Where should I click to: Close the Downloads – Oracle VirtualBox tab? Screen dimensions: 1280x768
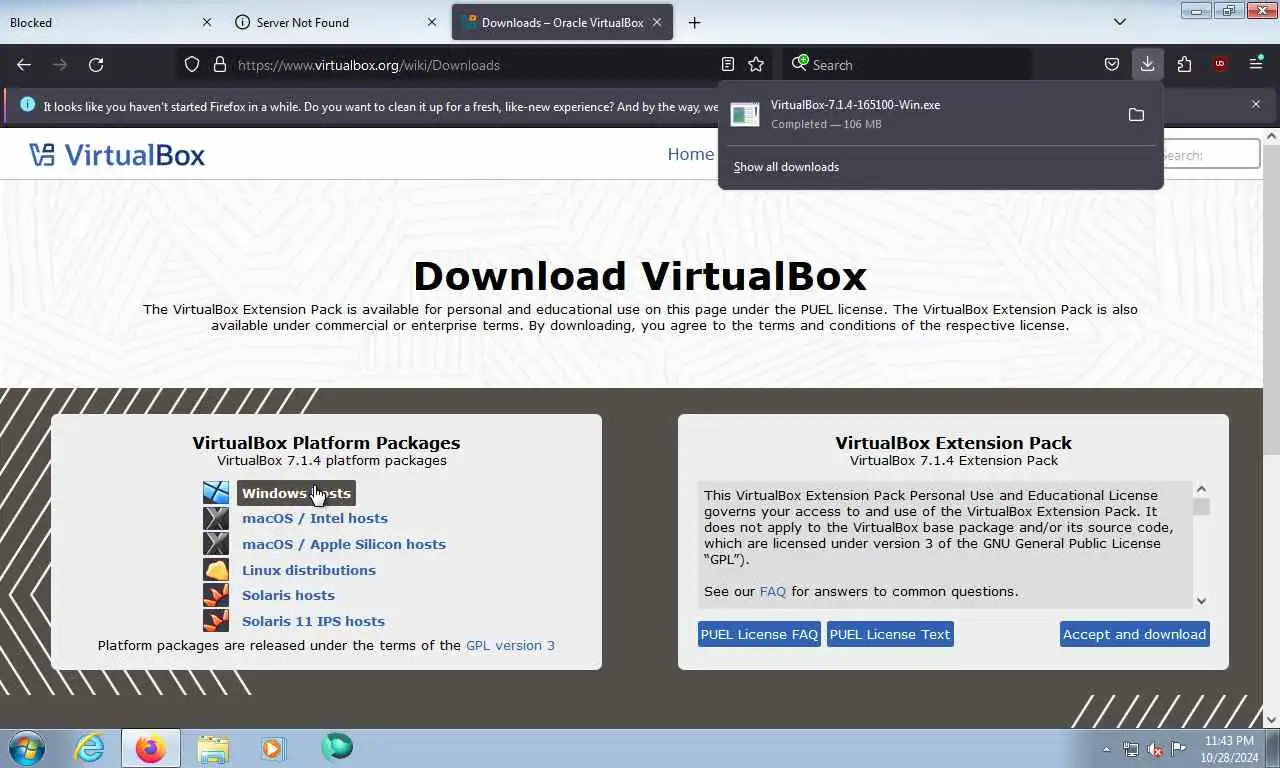[657, 22]
